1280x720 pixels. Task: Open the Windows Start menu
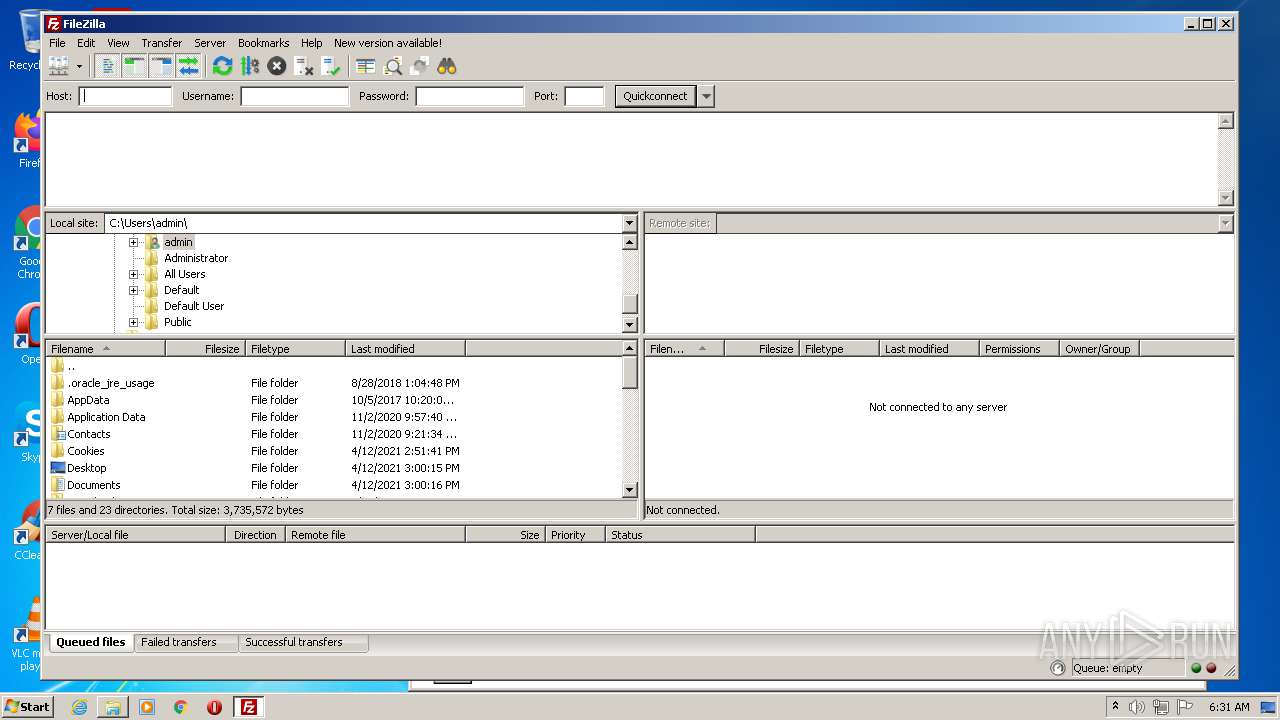coord(28,707)
